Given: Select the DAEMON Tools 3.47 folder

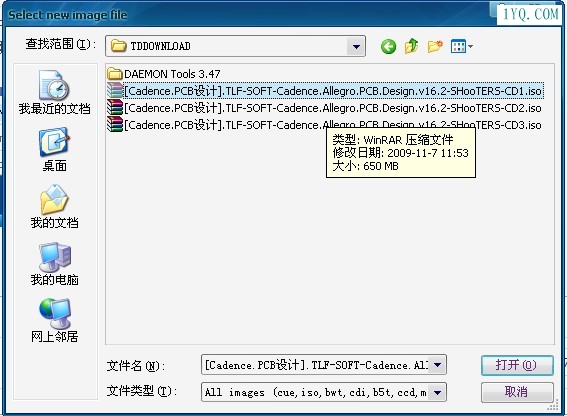Looking at the screenshot, I should tap(164, 74).
